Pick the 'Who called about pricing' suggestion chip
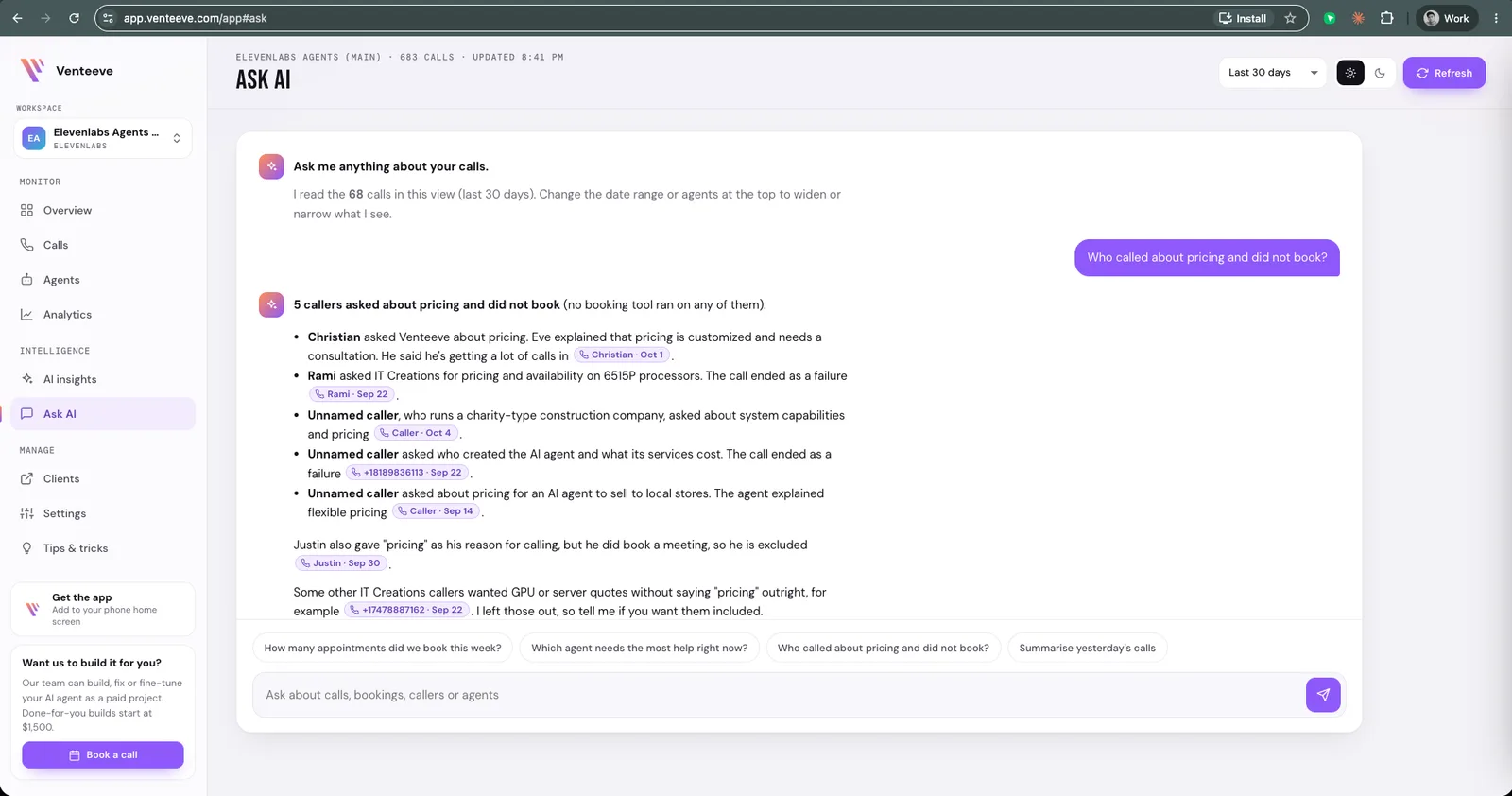This screenshot has width=1512, height=796. pos(883,649)
